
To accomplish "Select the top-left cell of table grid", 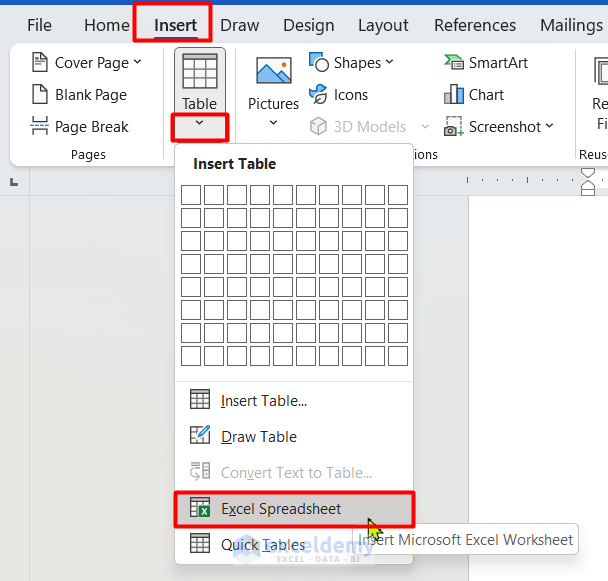I will tap(191, 195).
